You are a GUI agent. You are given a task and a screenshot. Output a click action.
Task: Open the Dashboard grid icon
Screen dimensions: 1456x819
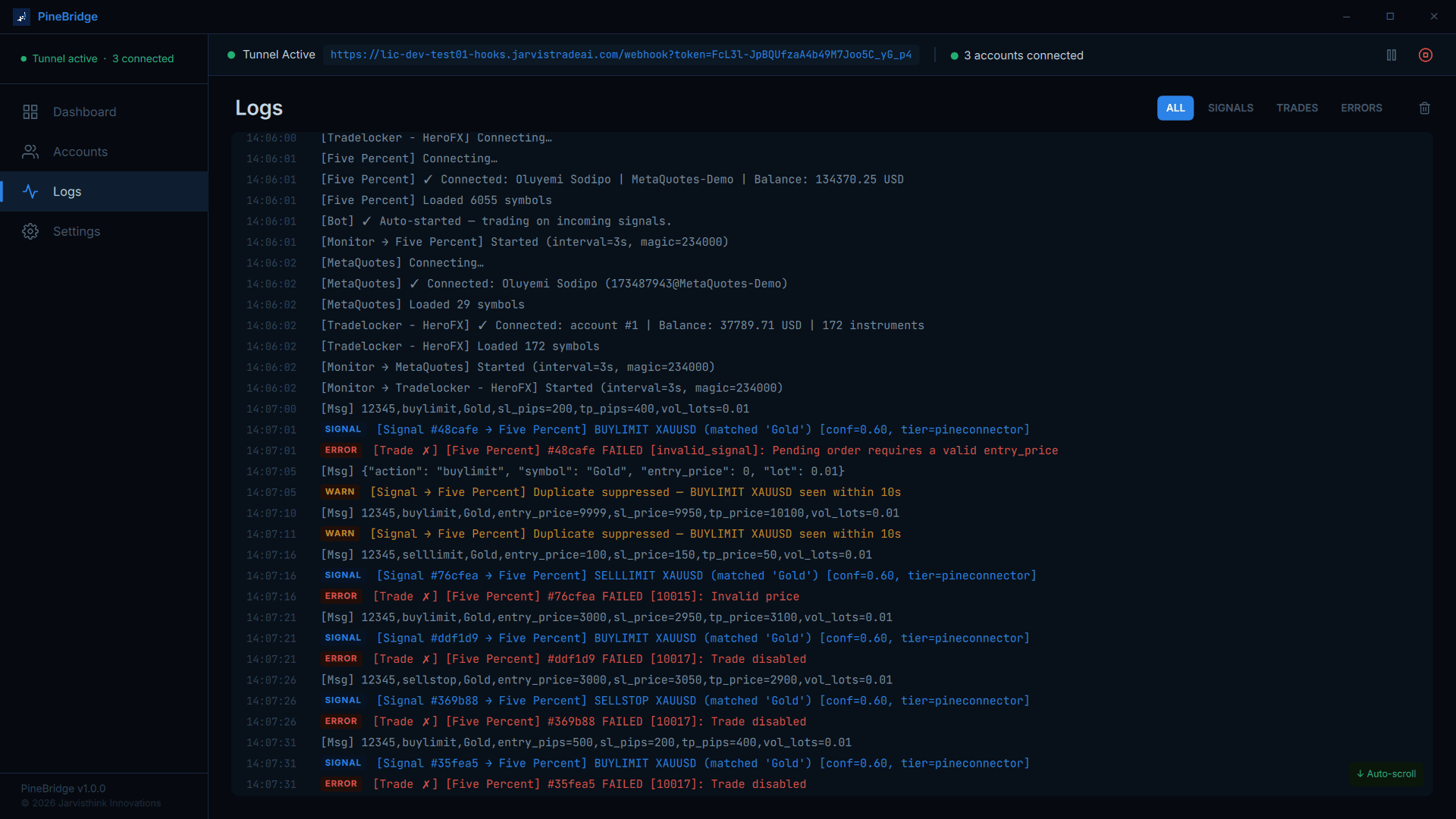click(30, 112)
